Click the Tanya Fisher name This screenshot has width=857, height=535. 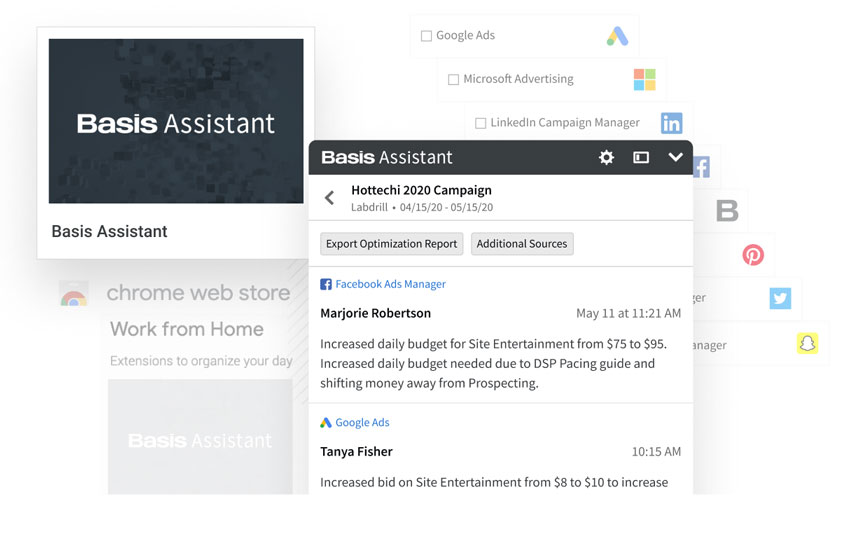(x=356, y=451)
